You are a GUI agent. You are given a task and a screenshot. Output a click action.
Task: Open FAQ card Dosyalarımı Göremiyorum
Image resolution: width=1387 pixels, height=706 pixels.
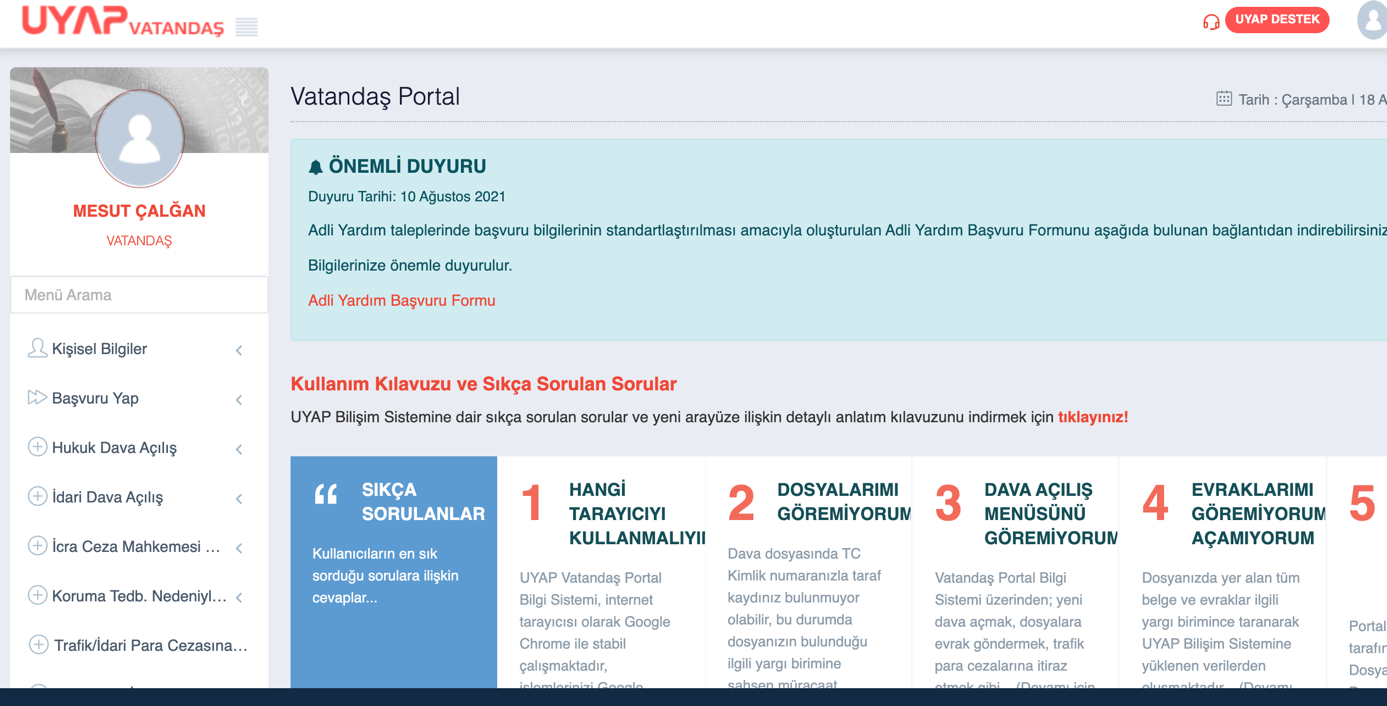coord(809,572)
